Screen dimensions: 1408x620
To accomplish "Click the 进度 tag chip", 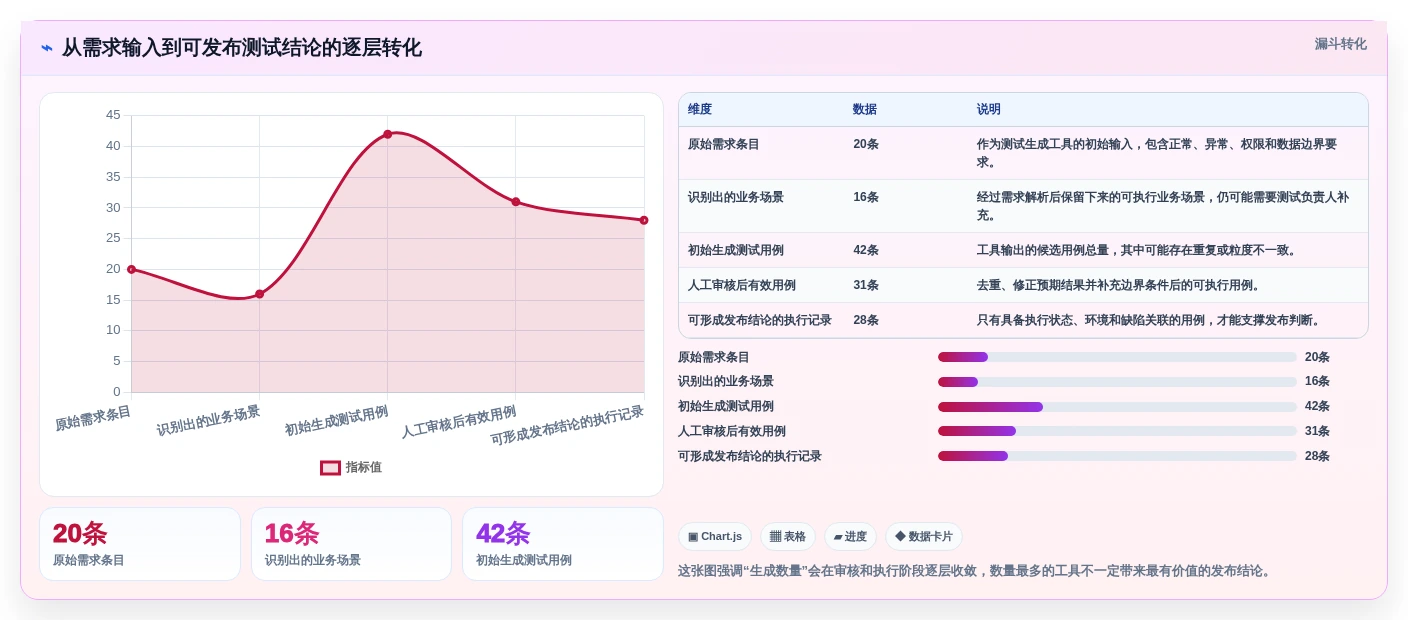I will [x=850, y=537].
